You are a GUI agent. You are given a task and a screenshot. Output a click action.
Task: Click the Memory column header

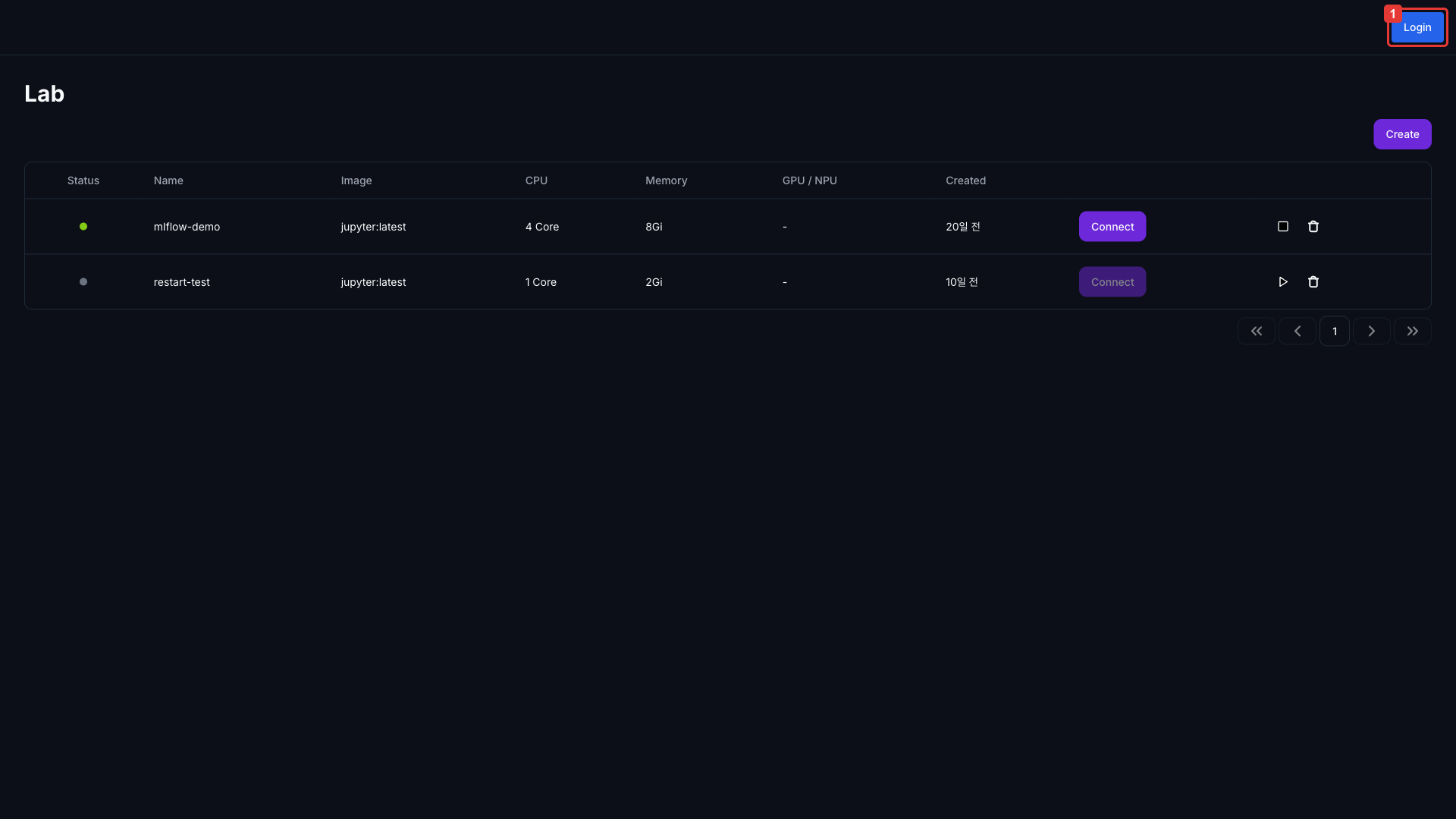[666, 180]
